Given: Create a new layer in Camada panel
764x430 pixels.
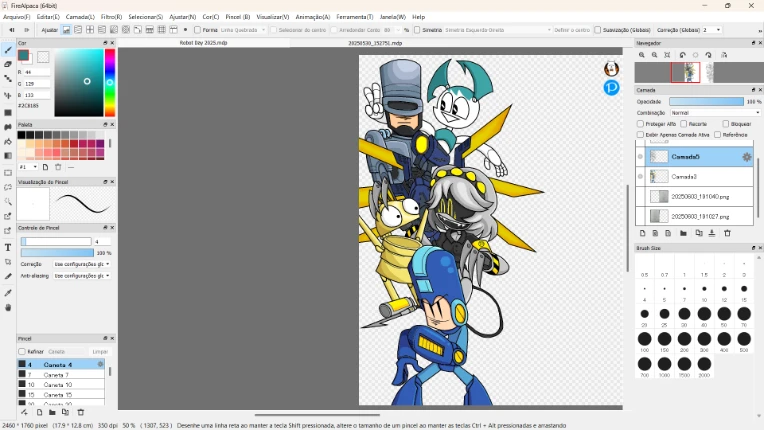Looking at the screenshot, I should [643, 233].
